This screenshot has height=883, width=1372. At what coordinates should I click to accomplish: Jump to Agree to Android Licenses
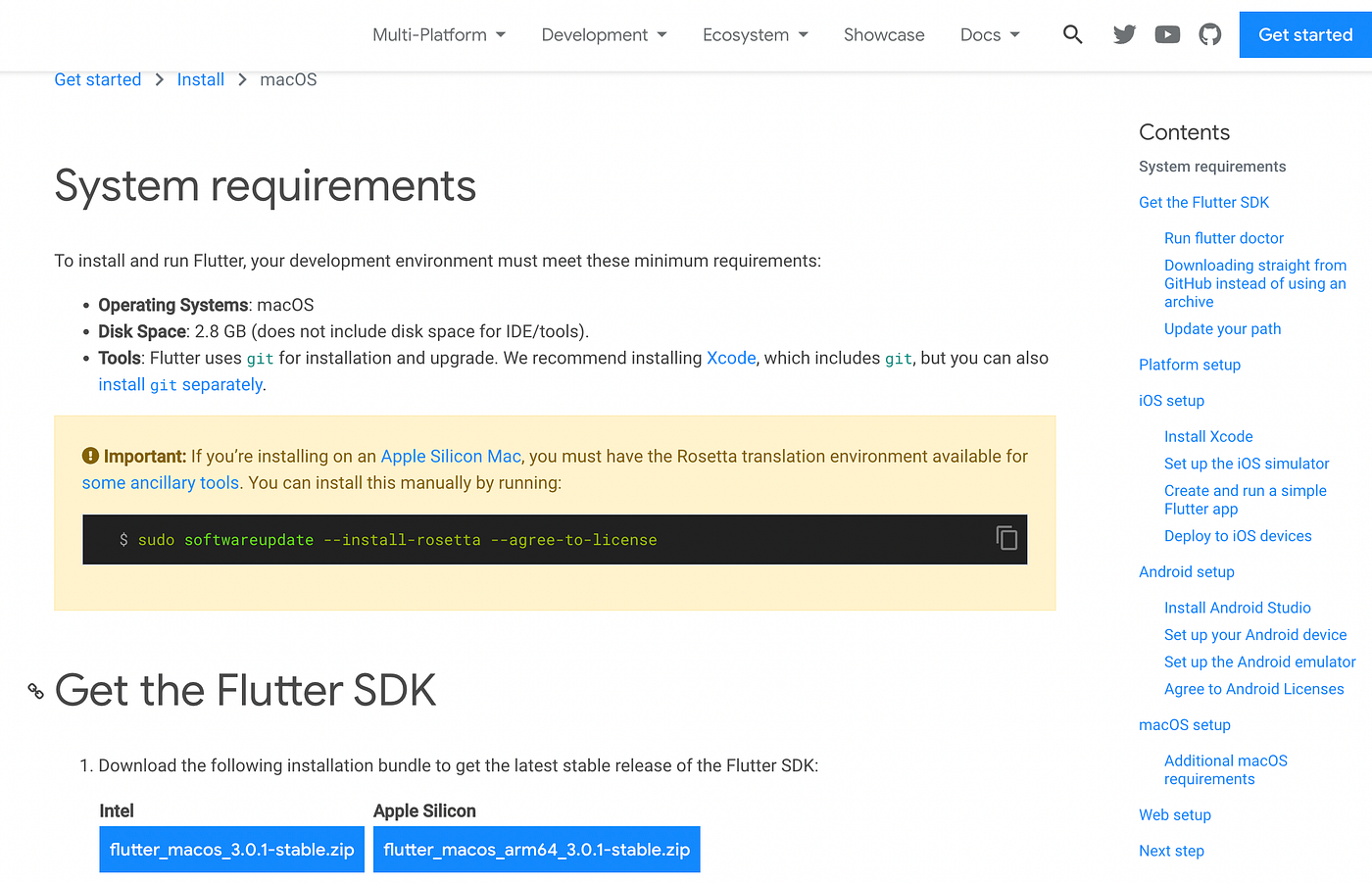[x=1254, y=689]
